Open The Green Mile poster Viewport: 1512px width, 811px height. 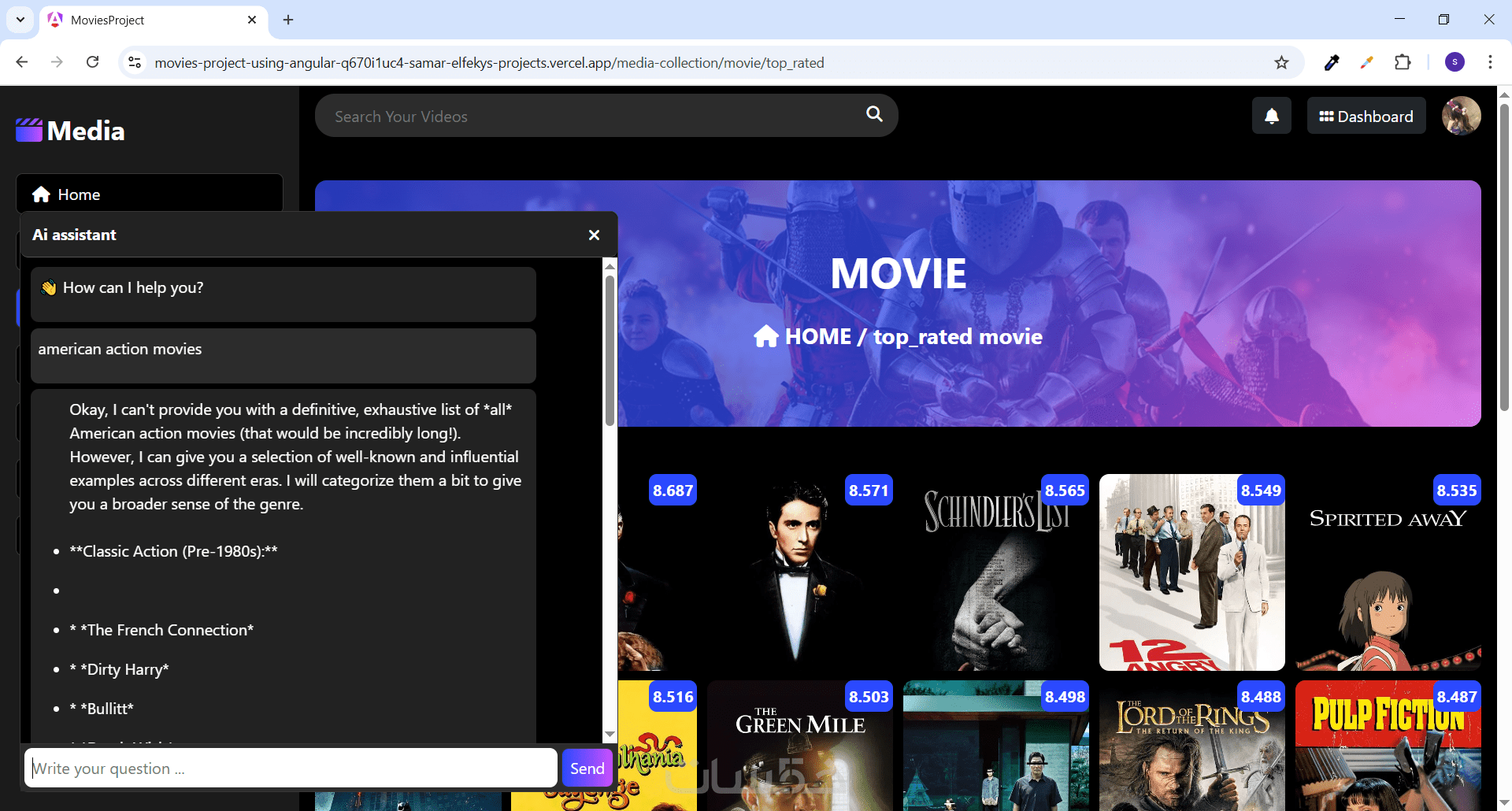pyautogui.click(x=800, y=746)
